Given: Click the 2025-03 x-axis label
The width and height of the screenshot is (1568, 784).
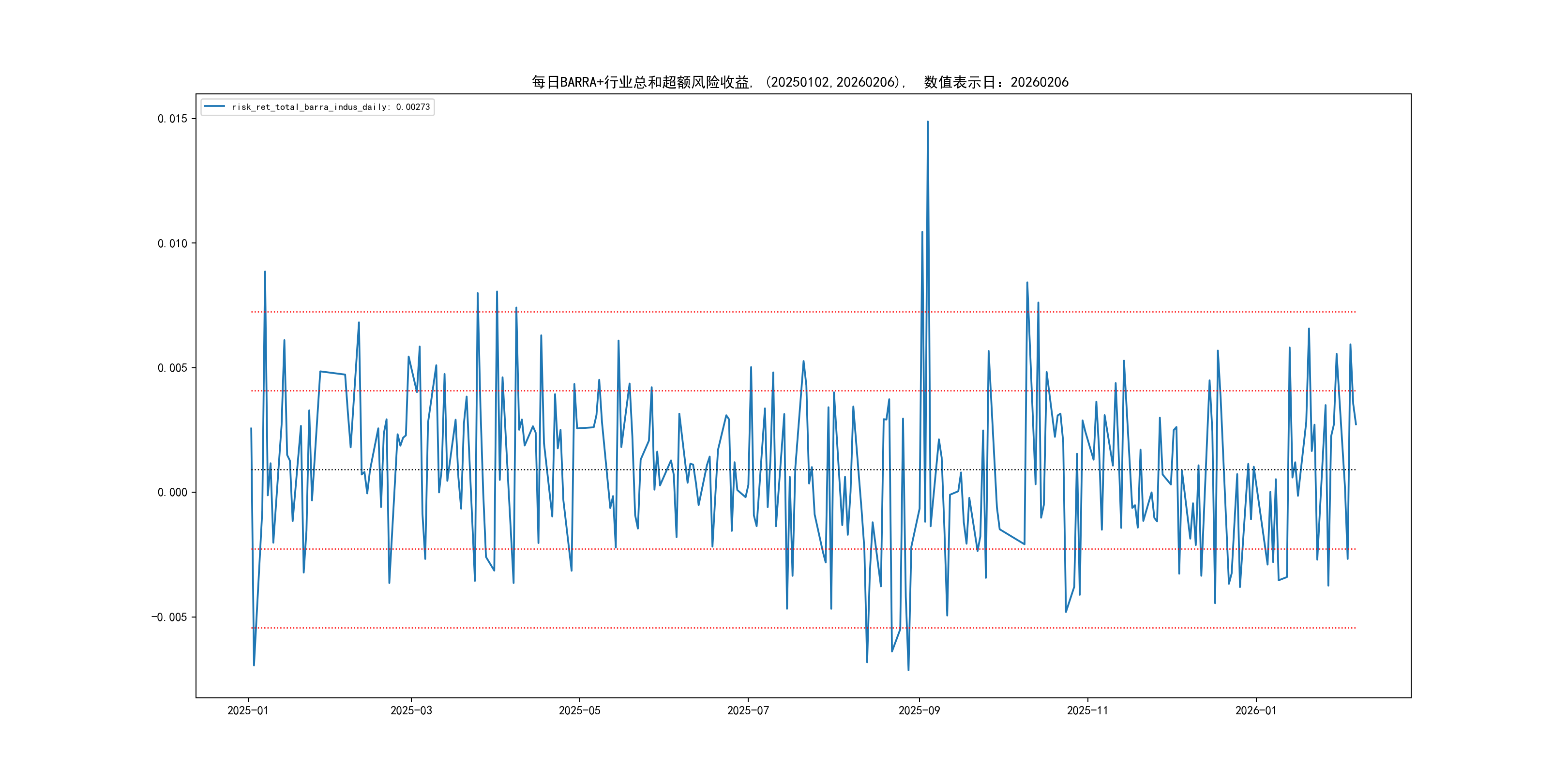Looking at the screenshot, I should 411,710.
